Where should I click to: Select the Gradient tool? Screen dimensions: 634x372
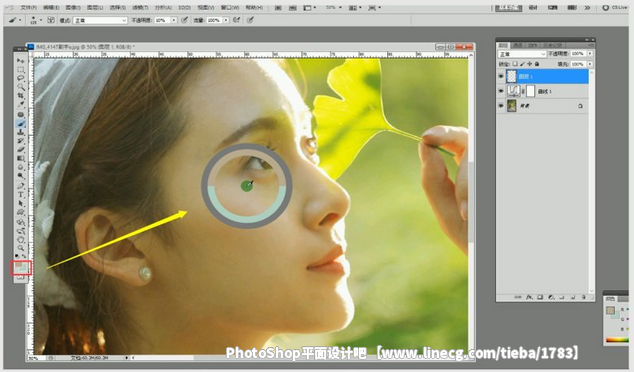pos(20,159)
